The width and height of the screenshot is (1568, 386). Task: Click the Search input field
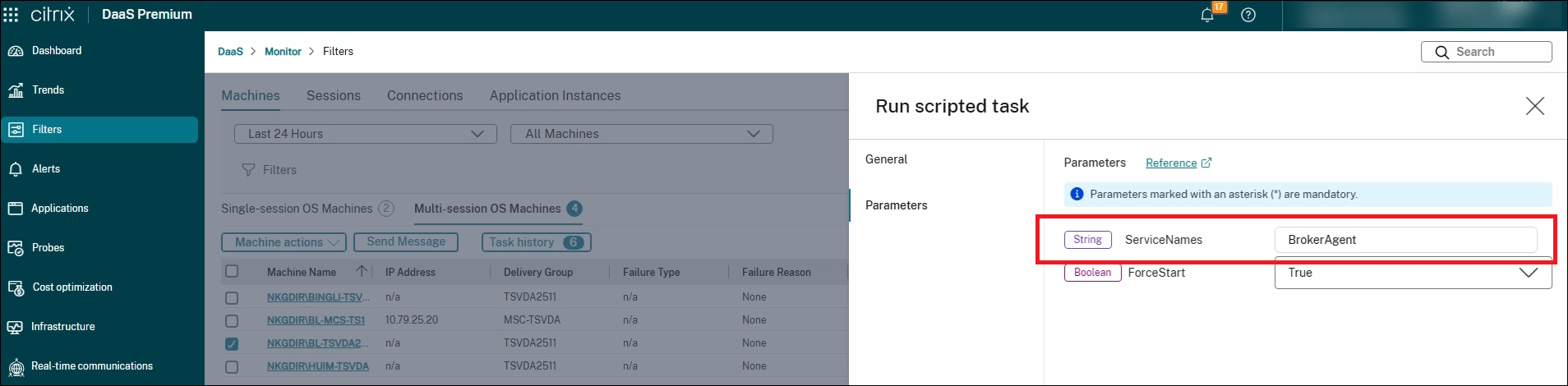(x=1487, y=52)
